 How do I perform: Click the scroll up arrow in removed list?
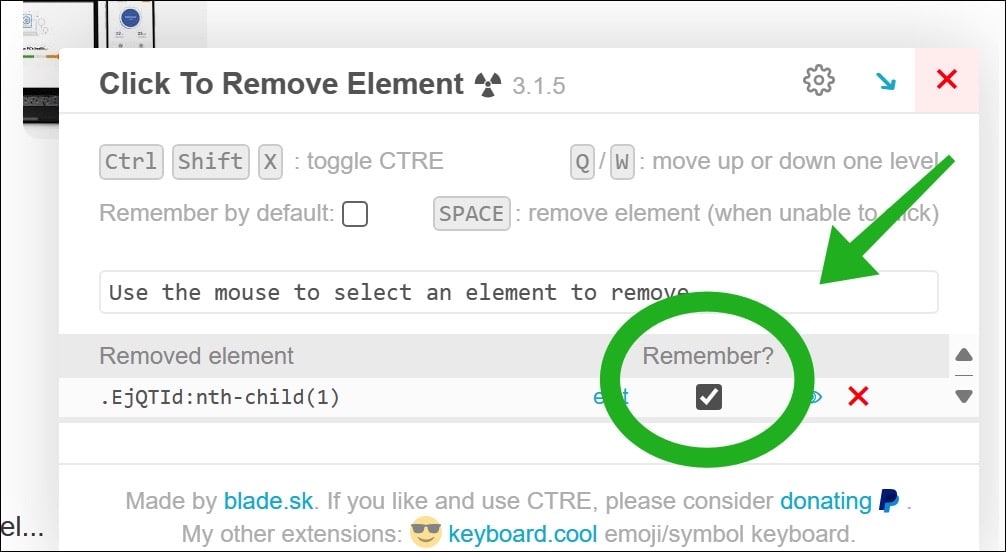[x=964, y=355]
